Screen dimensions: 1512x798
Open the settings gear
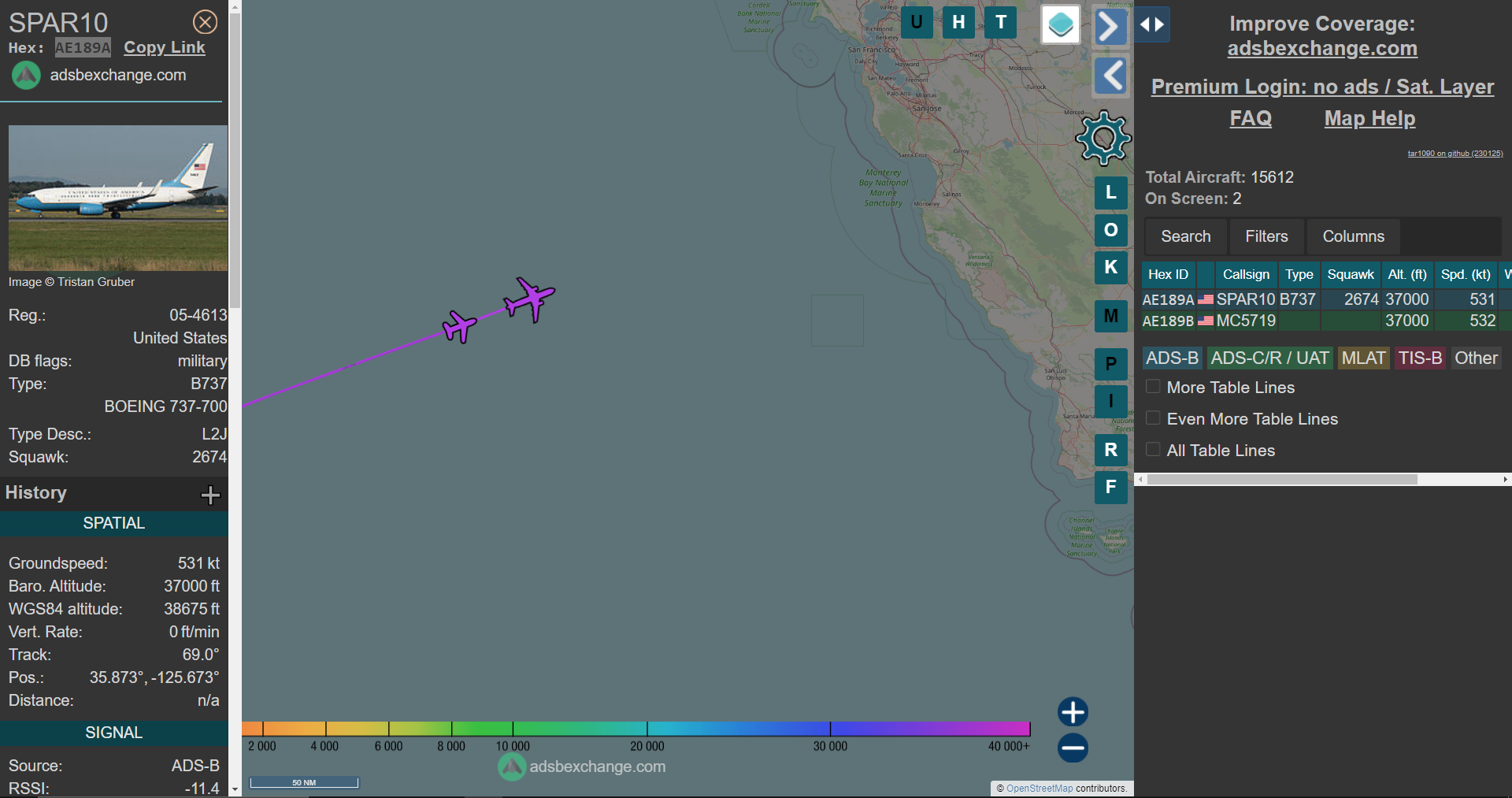point(1103,139)
